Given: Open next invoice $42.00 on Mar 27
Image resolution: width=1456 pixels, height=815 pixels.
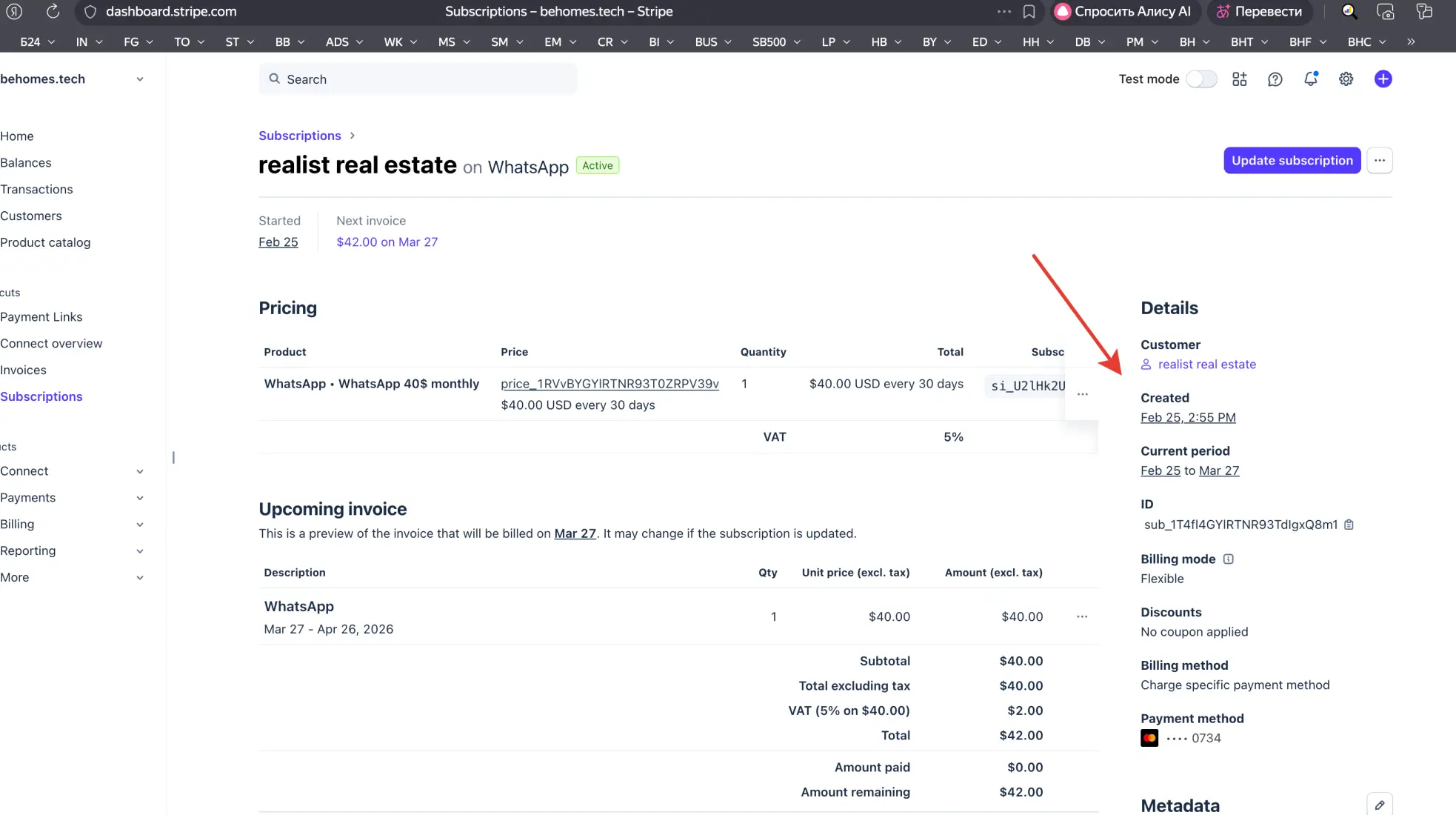Looking at the screenshot, I should 387,242.
